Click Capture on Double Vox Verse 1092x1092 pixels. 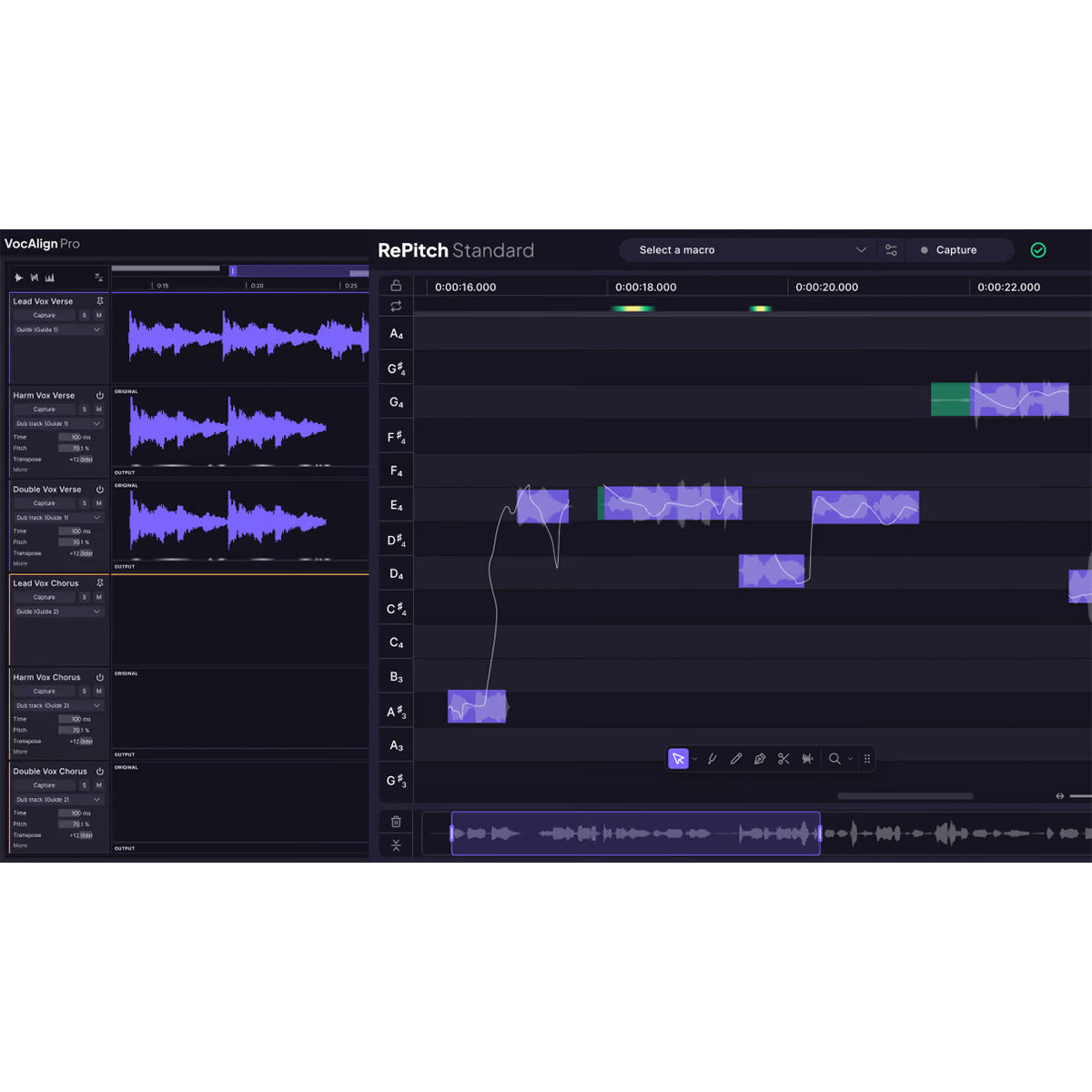(45, 503)
